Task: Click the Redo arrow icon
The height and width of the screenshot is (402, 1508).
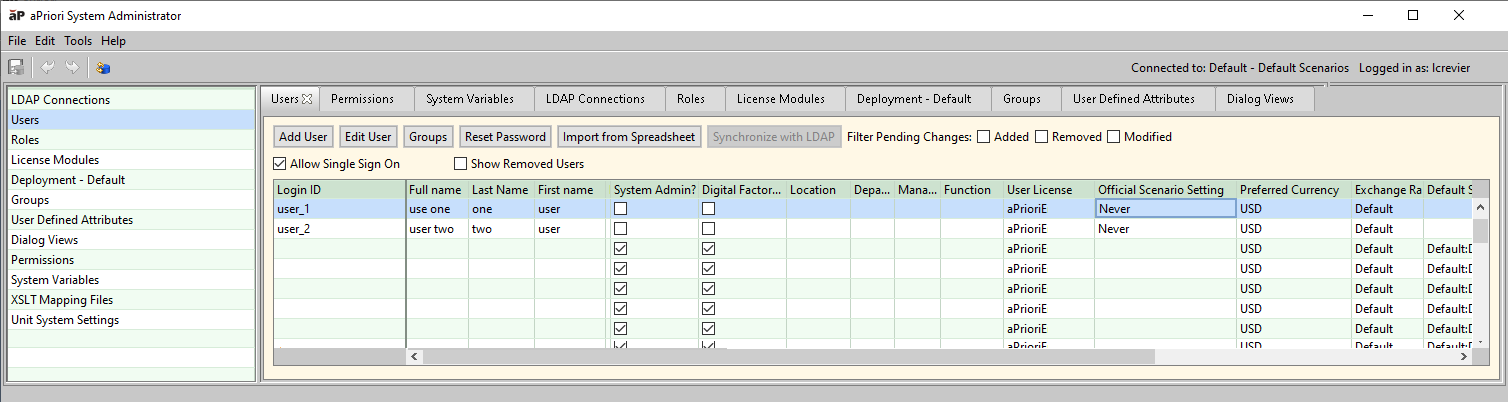Action: click(x=72, y=68)
